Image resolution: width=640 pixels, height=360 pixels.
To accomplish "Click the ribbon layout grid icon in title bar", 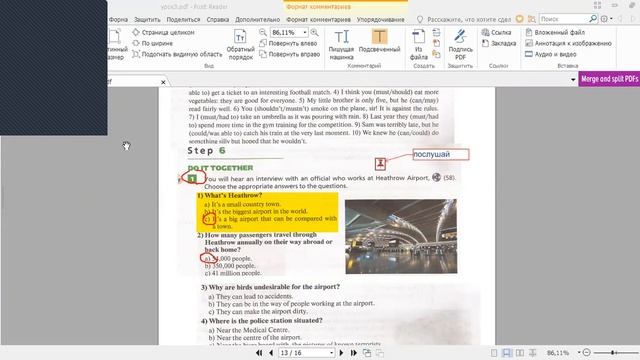I will [x=598, y=5].
